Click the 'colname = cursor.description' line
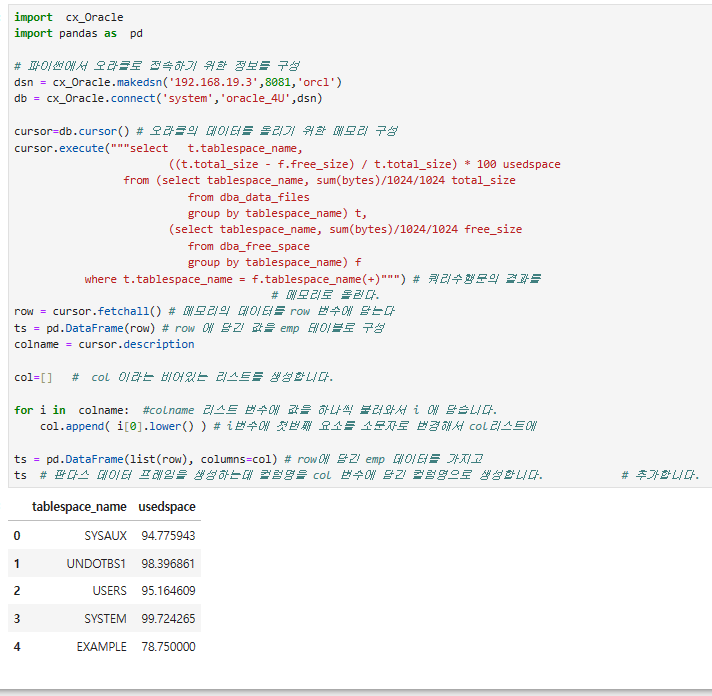Screen dimensions: 712x696 (x=104, y=345)
